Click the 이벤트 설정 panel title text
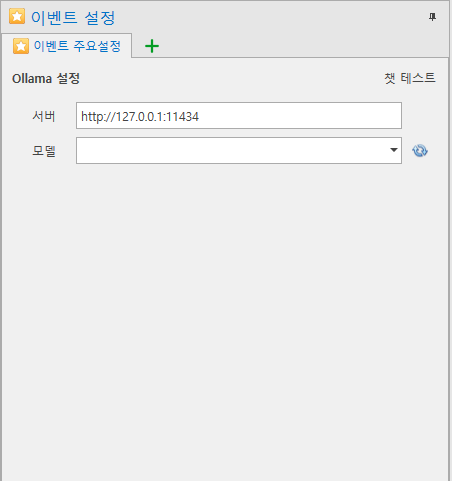Viewport: 452px width, 481px height. (x=73, y=17)
